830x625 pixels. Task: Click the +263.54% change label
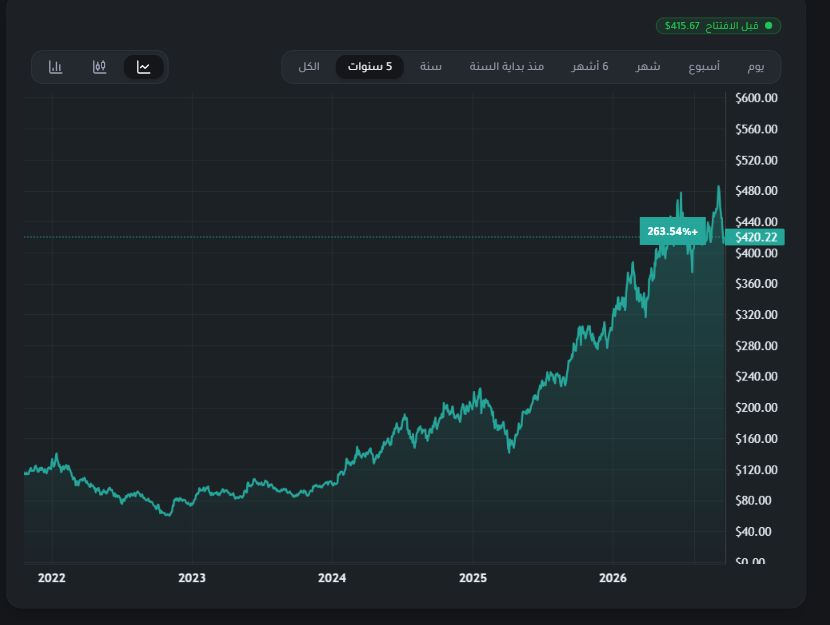pyautogui.click(x=672, y=231)
